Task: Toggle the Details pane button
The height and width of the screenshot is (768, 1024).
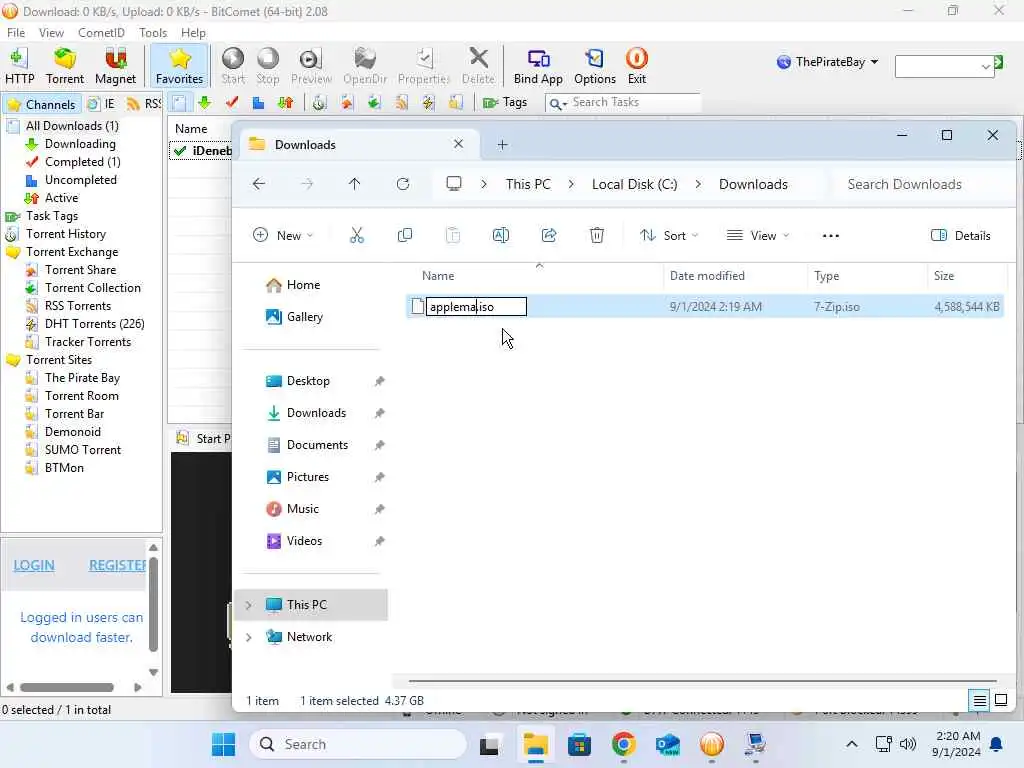Action: pyautogui.click(x=961, y=236)
